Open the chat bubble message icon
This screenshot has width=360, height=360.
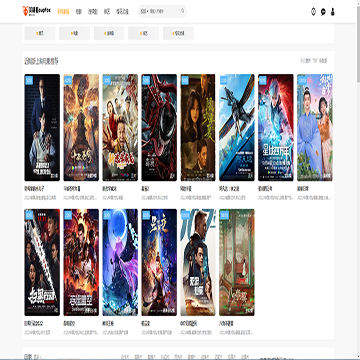(x=323, y=12)
